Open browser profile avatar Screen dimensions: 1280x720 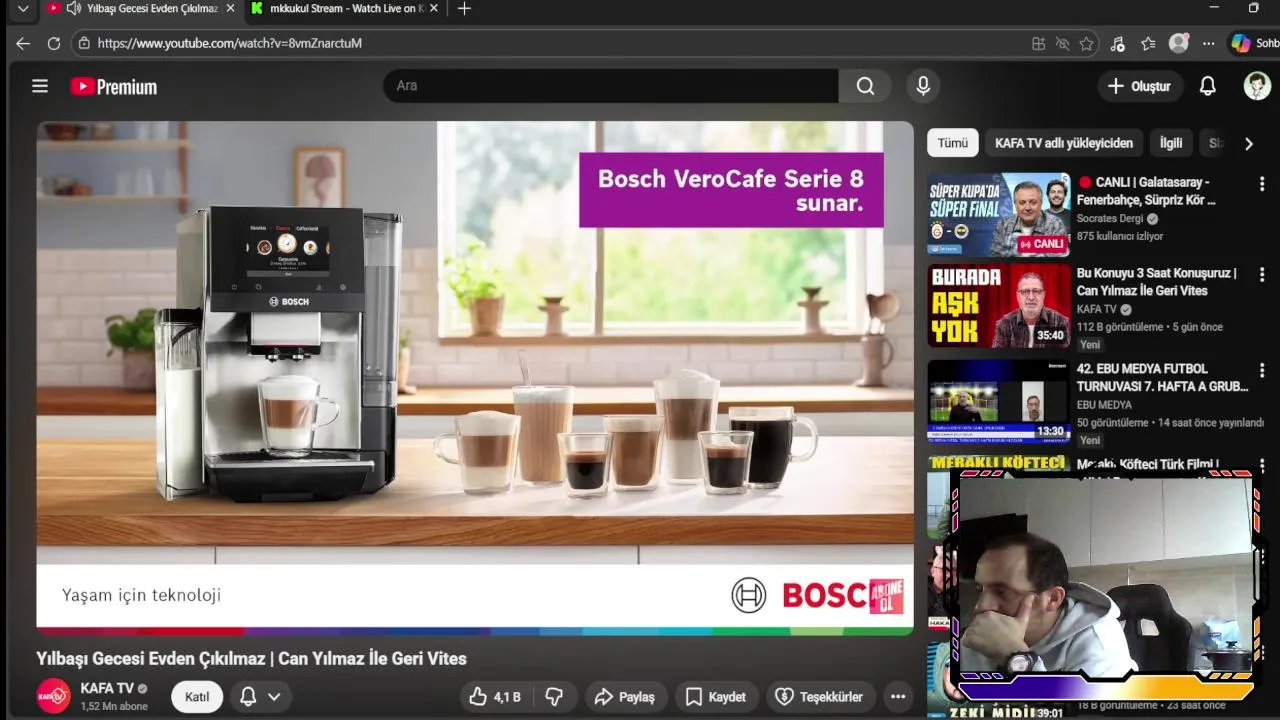click(1179, 44)
